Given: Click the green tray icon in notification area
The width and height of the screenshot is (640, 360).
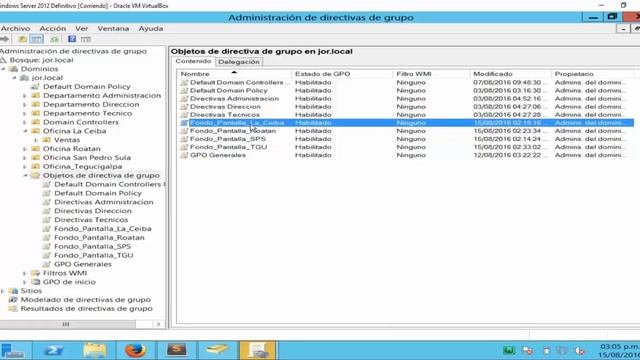Looking at the screenshot, I should point(509,350).
